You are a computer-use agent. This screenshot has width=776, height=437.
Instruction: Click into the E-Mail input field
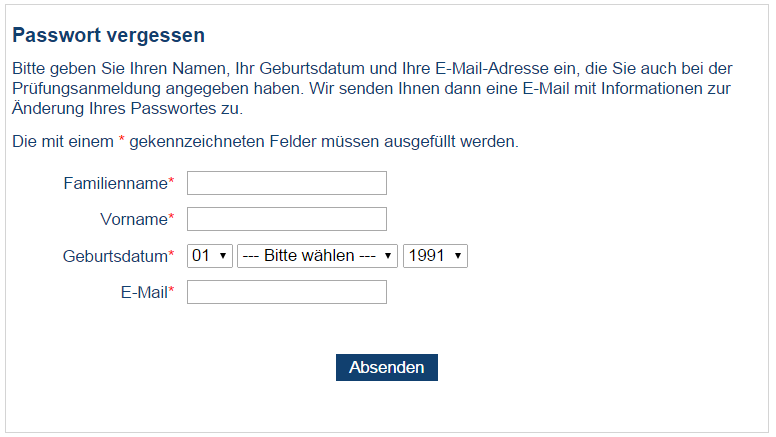[286, 292]
